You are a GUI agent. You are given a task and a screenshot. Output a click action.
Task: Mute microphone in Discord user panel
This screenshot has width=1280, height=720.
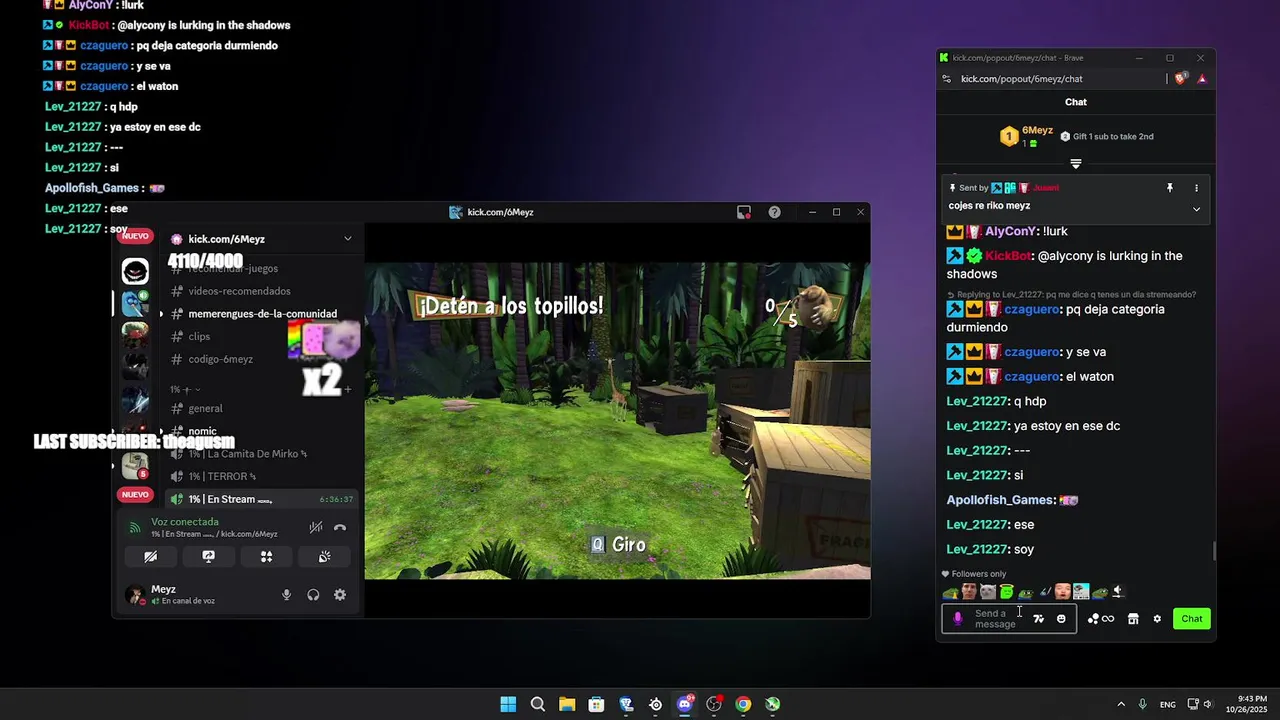pyautogui.click(x=286, y=595)
